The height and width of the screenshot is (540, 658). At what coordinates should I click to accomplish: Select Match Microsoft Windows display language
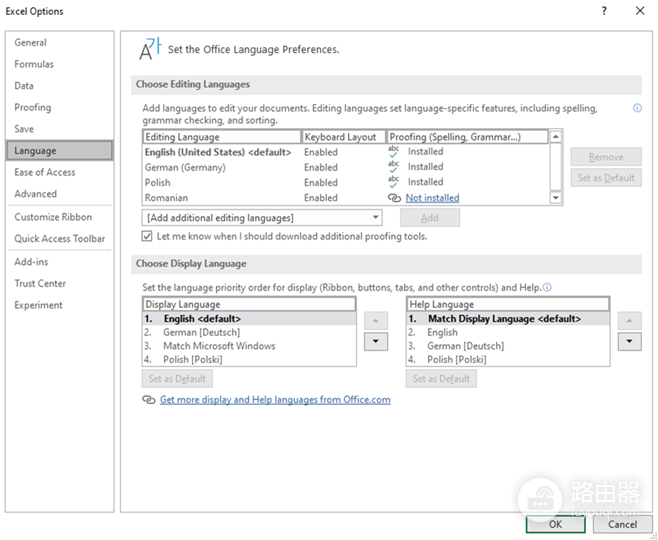[x=249, y=346]
